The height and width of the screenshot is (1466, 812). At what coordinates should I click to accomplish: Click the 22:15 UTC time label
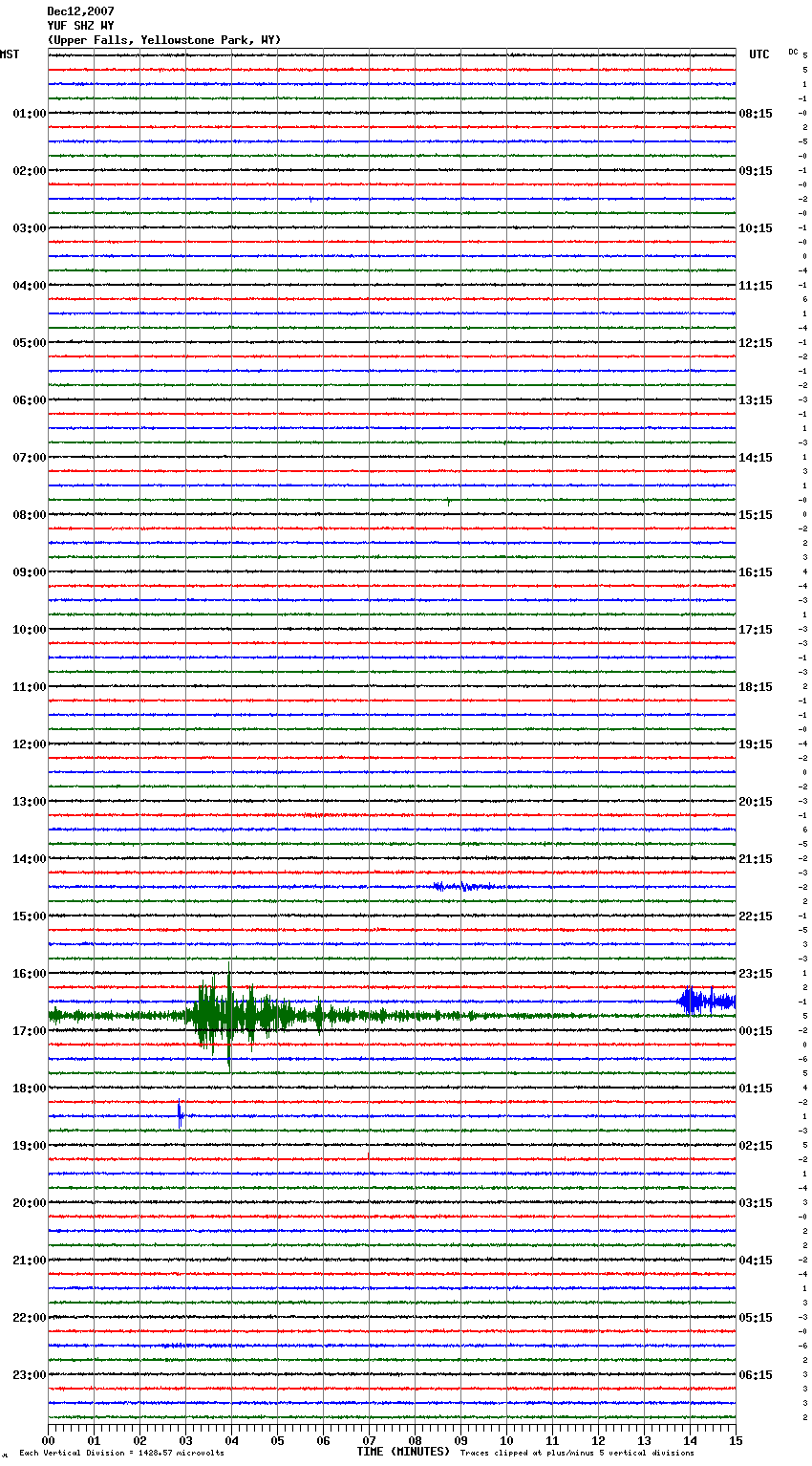pos(756,916)
